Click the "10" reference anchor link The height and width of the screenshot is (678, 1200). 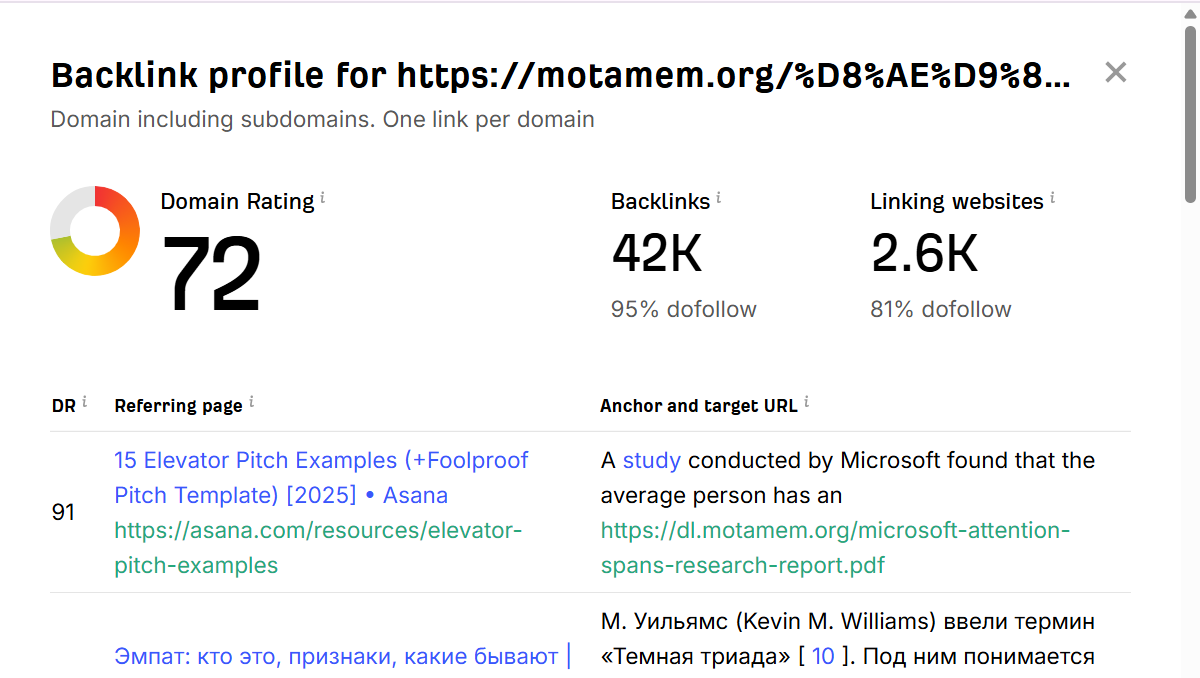[x=823, y=657]
